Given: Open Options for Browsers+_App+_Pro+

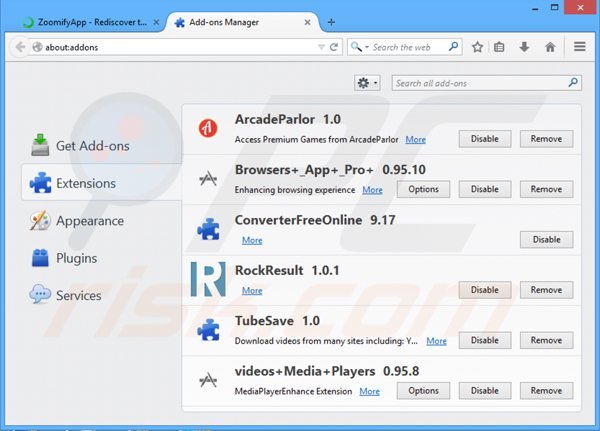Looking at the screenshot, I should 423,189.
